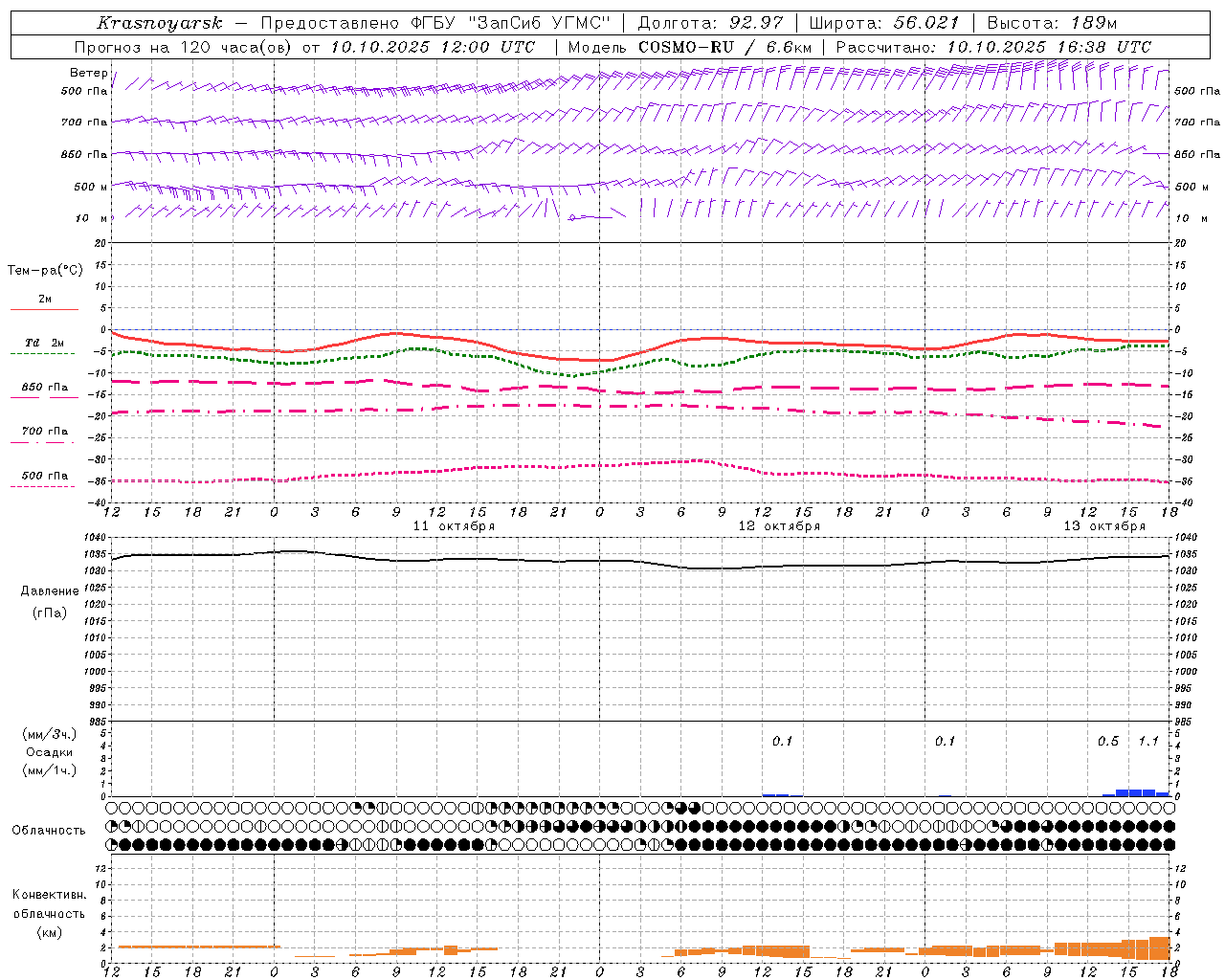Click the '1.1' precipitation amount value
1225x980 pixels.
[1148, 742]
